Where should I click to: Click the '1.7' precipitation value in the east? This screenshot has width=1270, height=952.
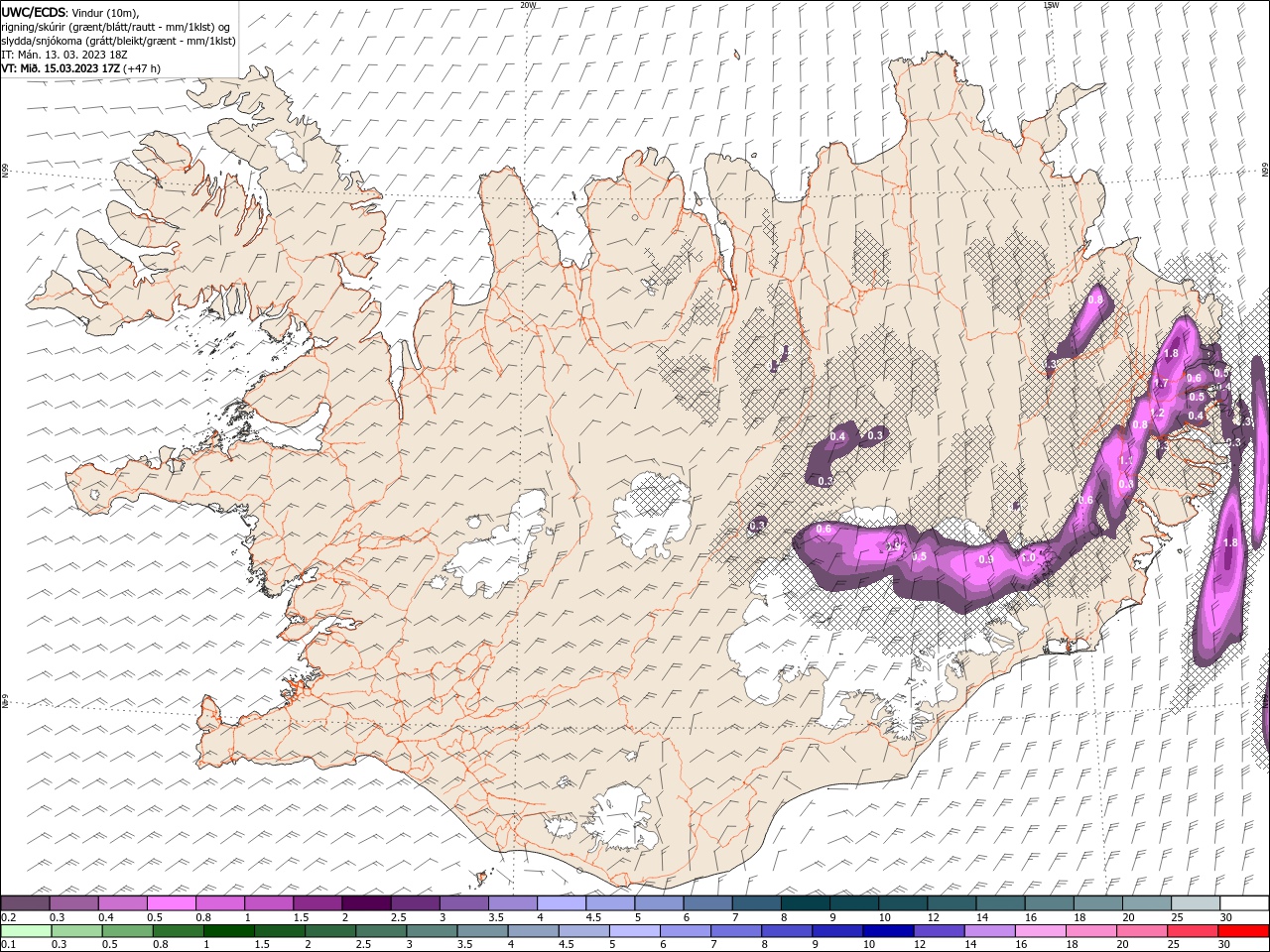coord(1160,384)
